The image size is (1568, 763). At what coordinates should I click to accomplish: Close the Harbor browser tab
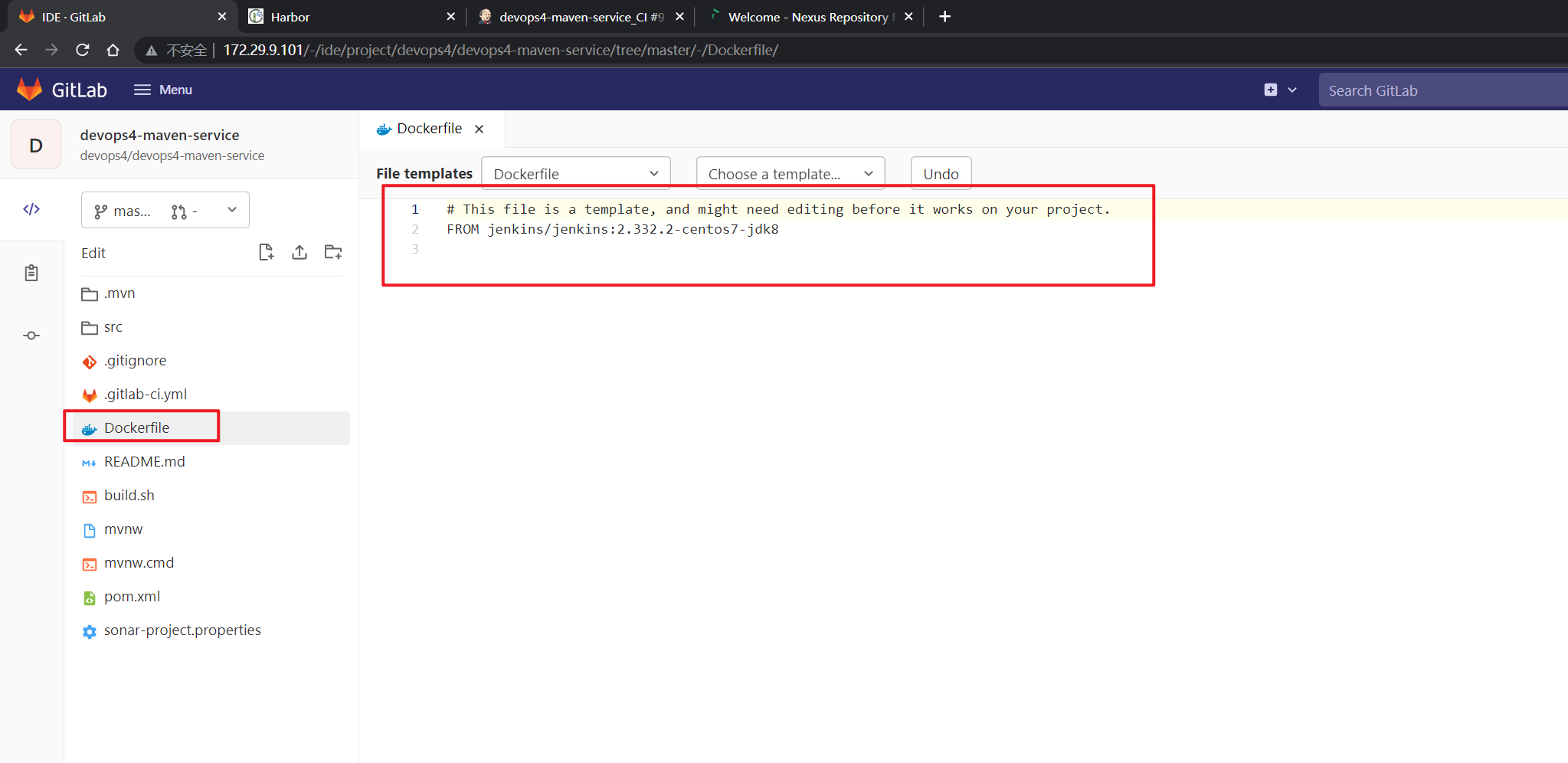pos(450,16)
